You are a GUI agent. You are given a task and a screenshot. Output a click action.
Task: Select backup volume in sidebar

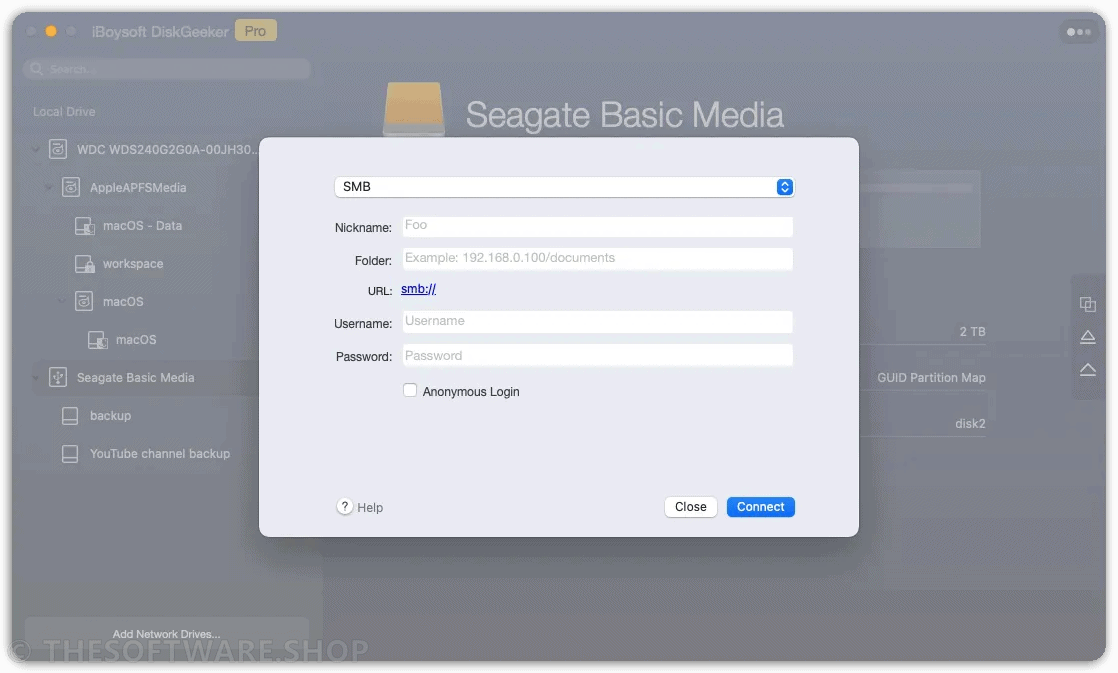[x=111, y=416]
